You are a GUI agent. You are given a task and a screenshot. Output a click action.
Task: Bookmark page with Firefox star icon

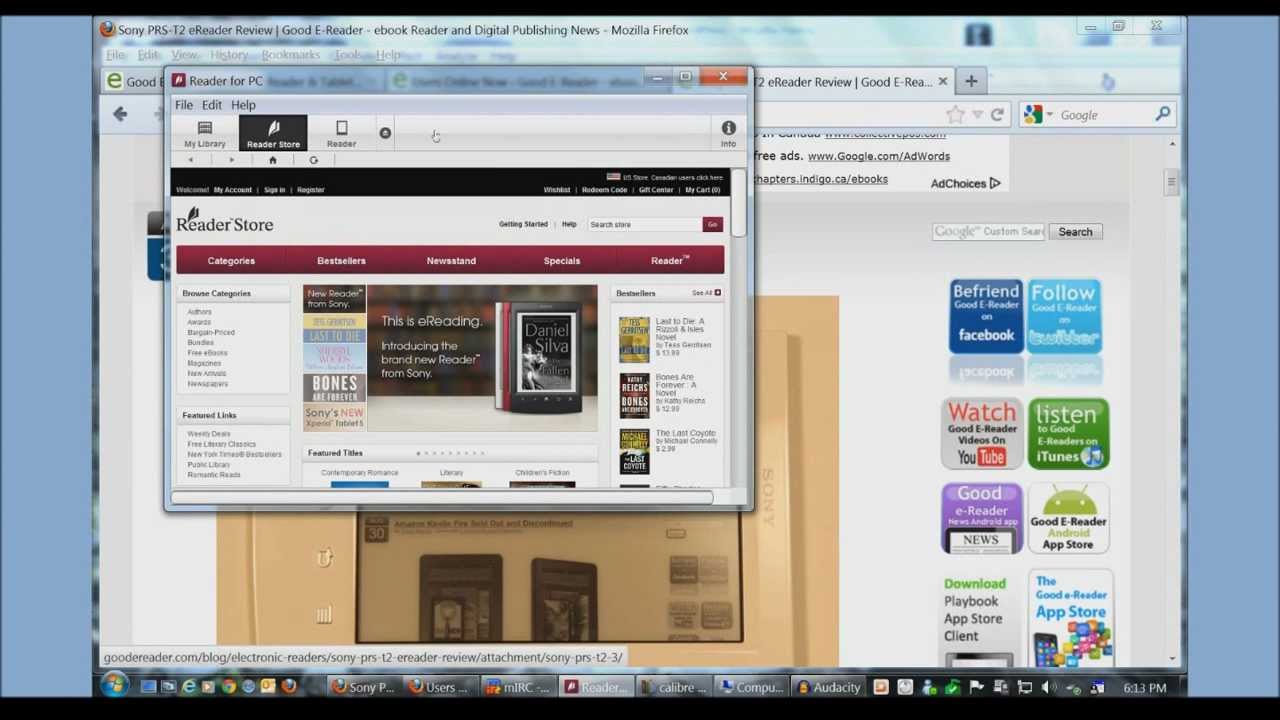point(956,115)
